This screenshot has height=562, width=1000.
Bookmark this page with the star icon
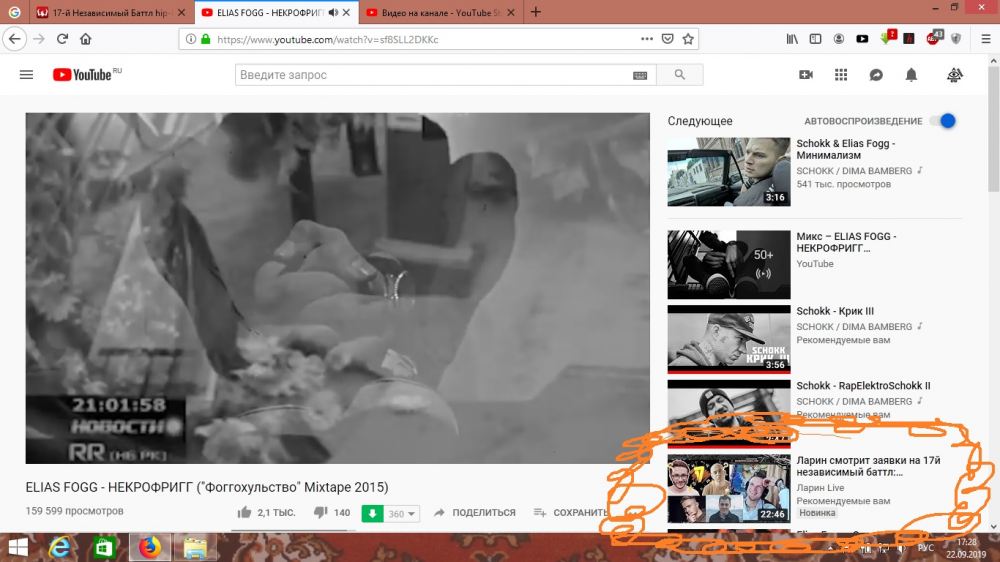688,39
